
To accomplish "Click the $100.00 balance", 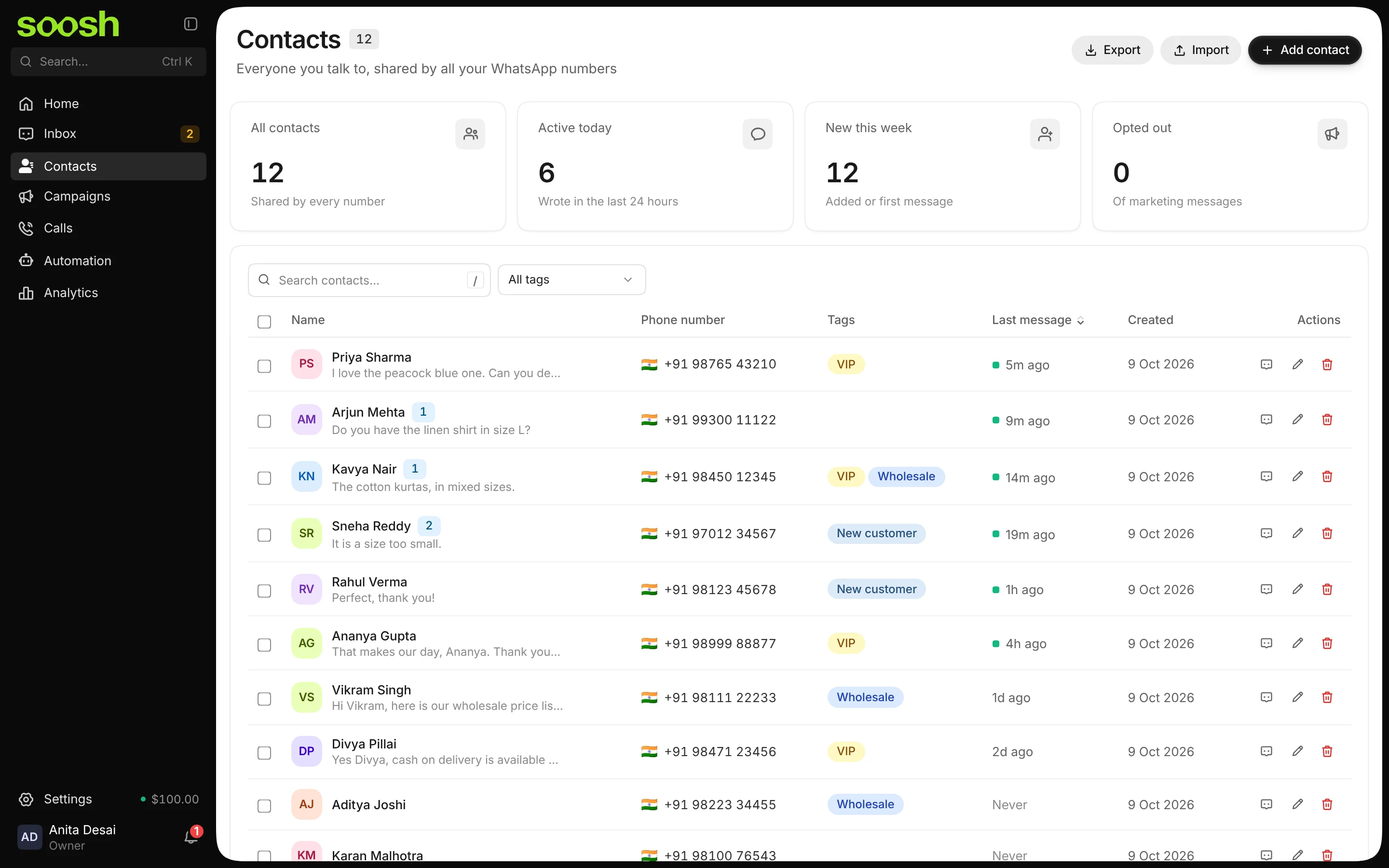I will [x=170, y=799].
